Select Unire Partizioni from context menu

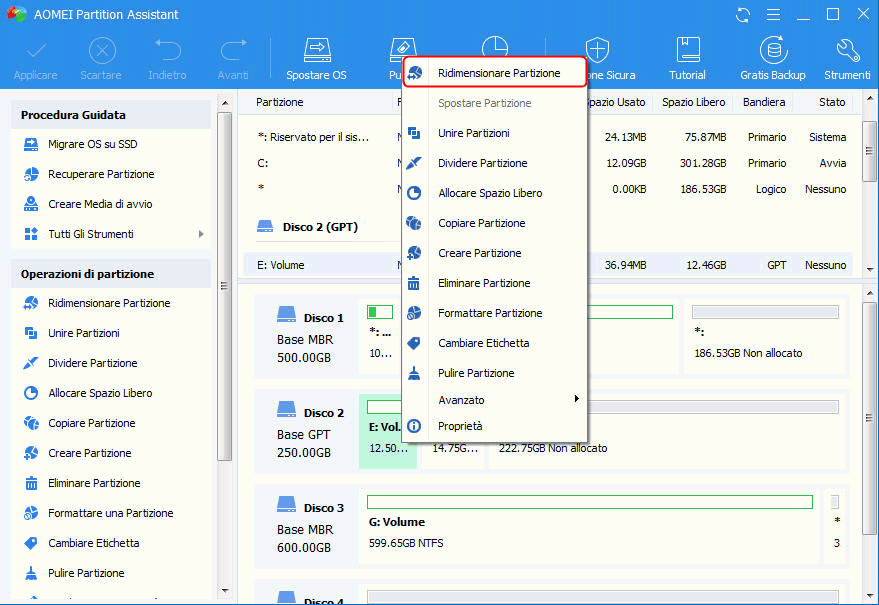click(x=473, y=133)
